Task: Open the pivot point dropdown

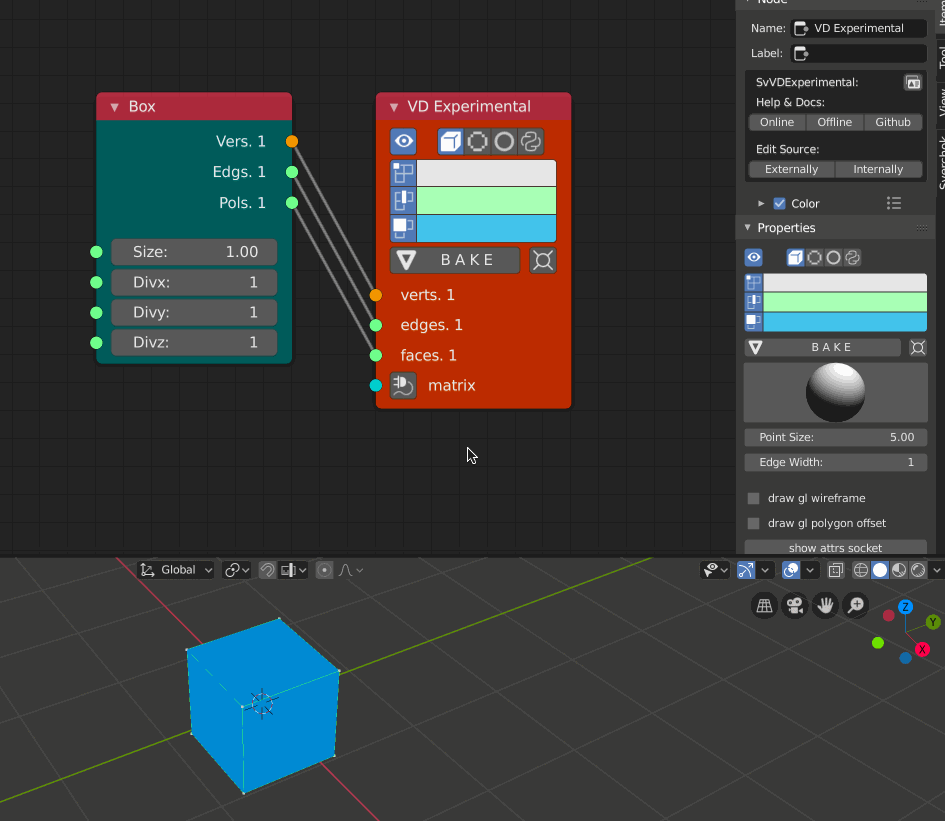Action: [x=237, y=570]
